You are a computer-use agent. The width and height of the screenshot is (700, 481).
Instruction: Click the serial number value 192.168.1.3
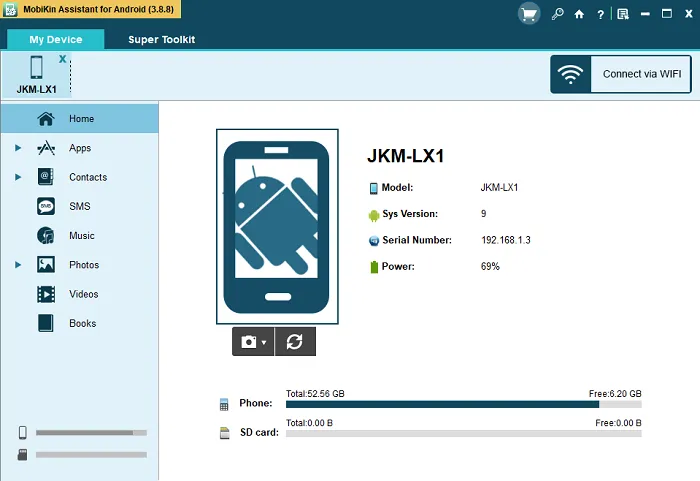coord(506,240)
